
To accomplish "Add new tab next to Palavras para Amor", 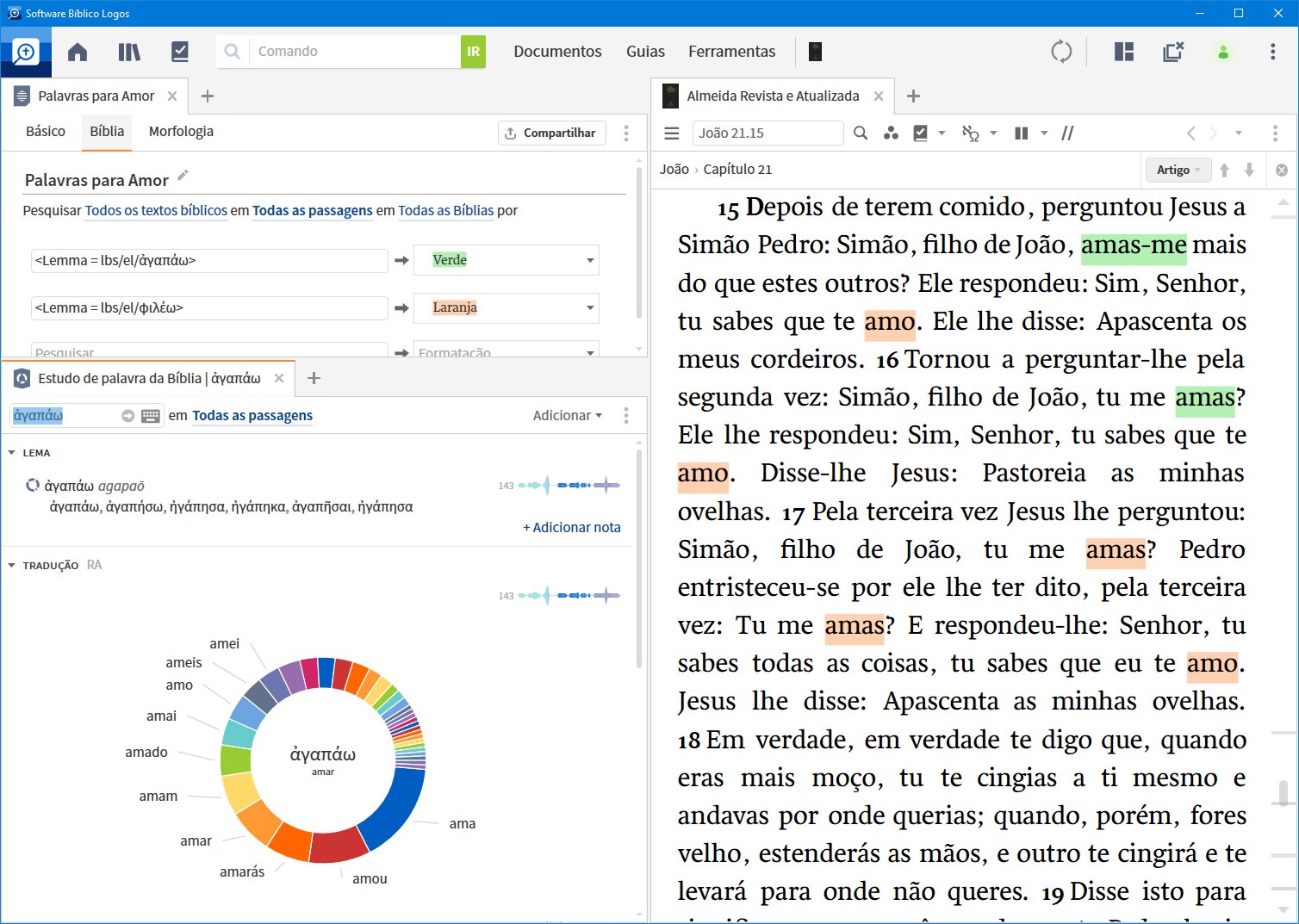I will 207,96.
